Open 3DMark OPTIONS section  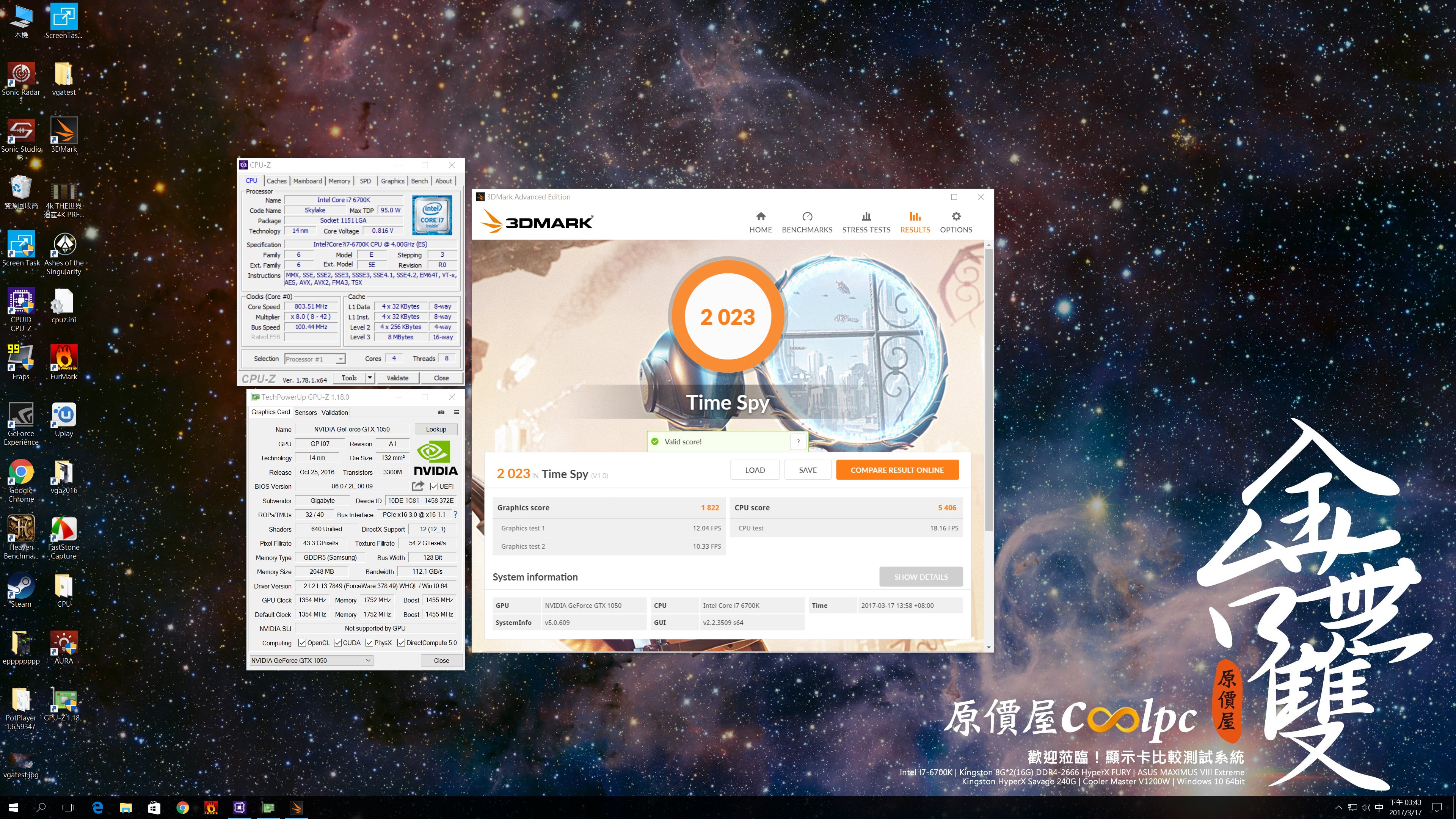[x=956, y=223]
